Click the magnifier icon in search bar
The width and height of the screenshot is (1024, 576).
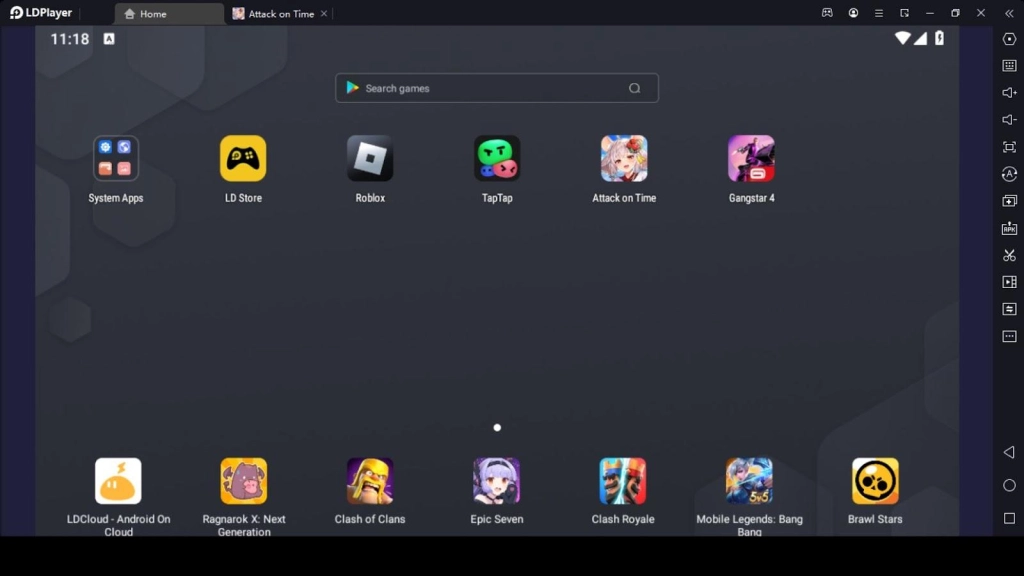point(634,88)
